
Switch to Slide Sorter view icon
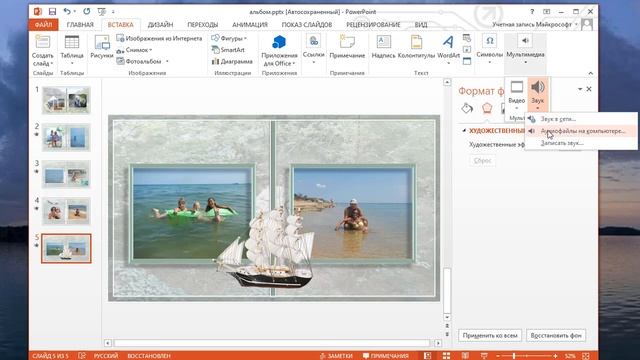click(x=446, y=356)
